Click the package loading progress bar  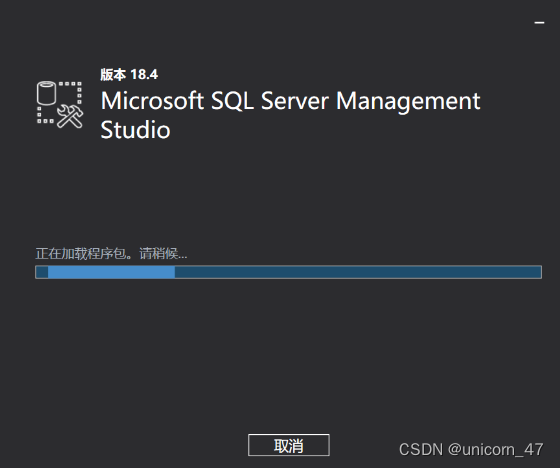pyautogui.click(x=288, y=272)
